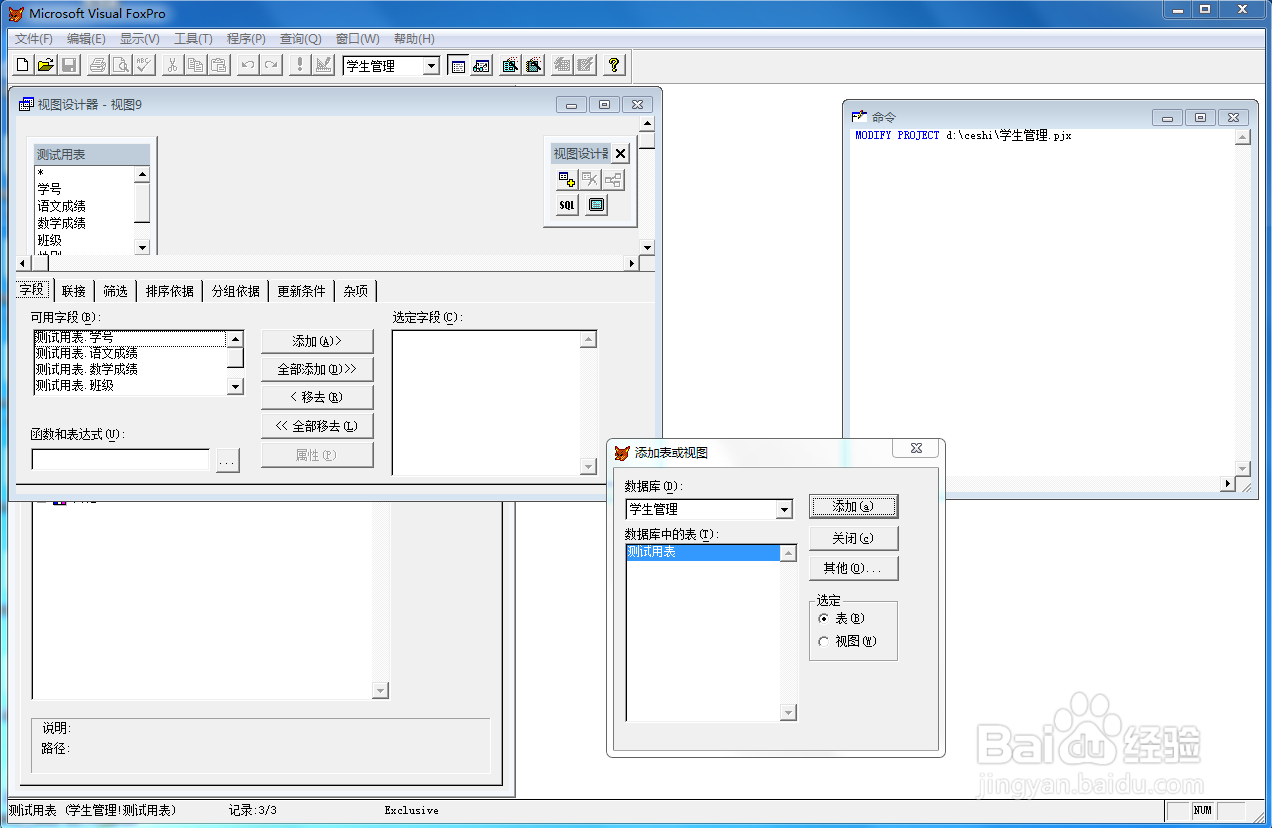
Task: Open the 帮助(H) menu
Action: click(414, 39)
